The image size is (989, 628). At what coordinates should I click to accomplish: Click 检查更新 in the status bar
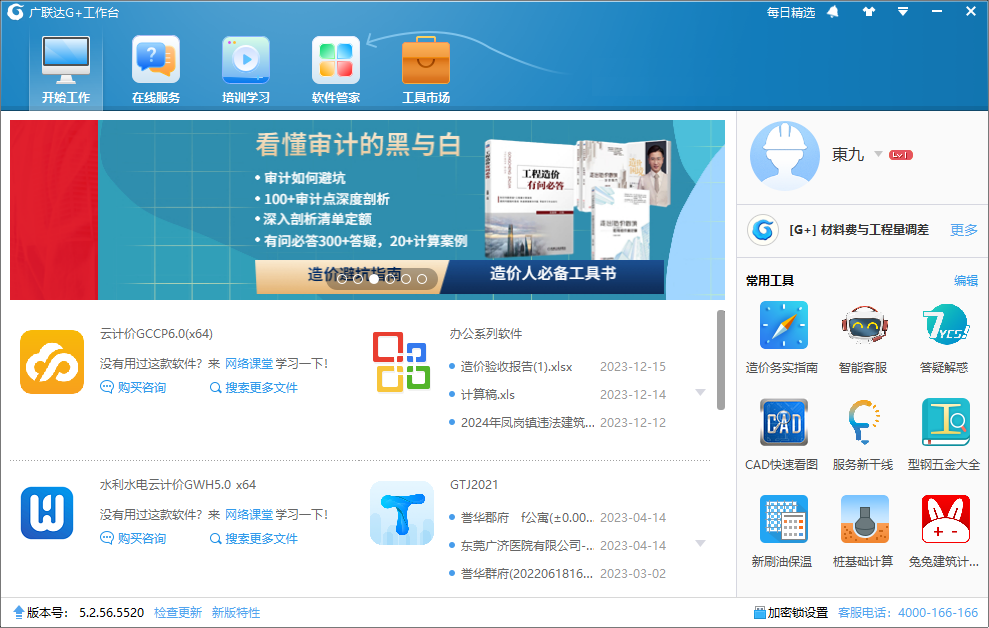click(x=178, y=613)
